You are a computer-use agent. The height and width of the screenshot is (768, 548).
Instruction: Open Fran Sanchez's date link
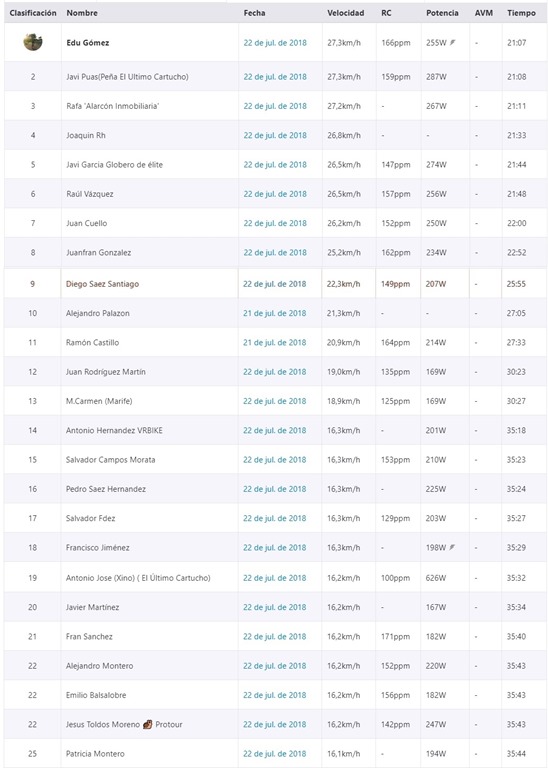[274, 636]
